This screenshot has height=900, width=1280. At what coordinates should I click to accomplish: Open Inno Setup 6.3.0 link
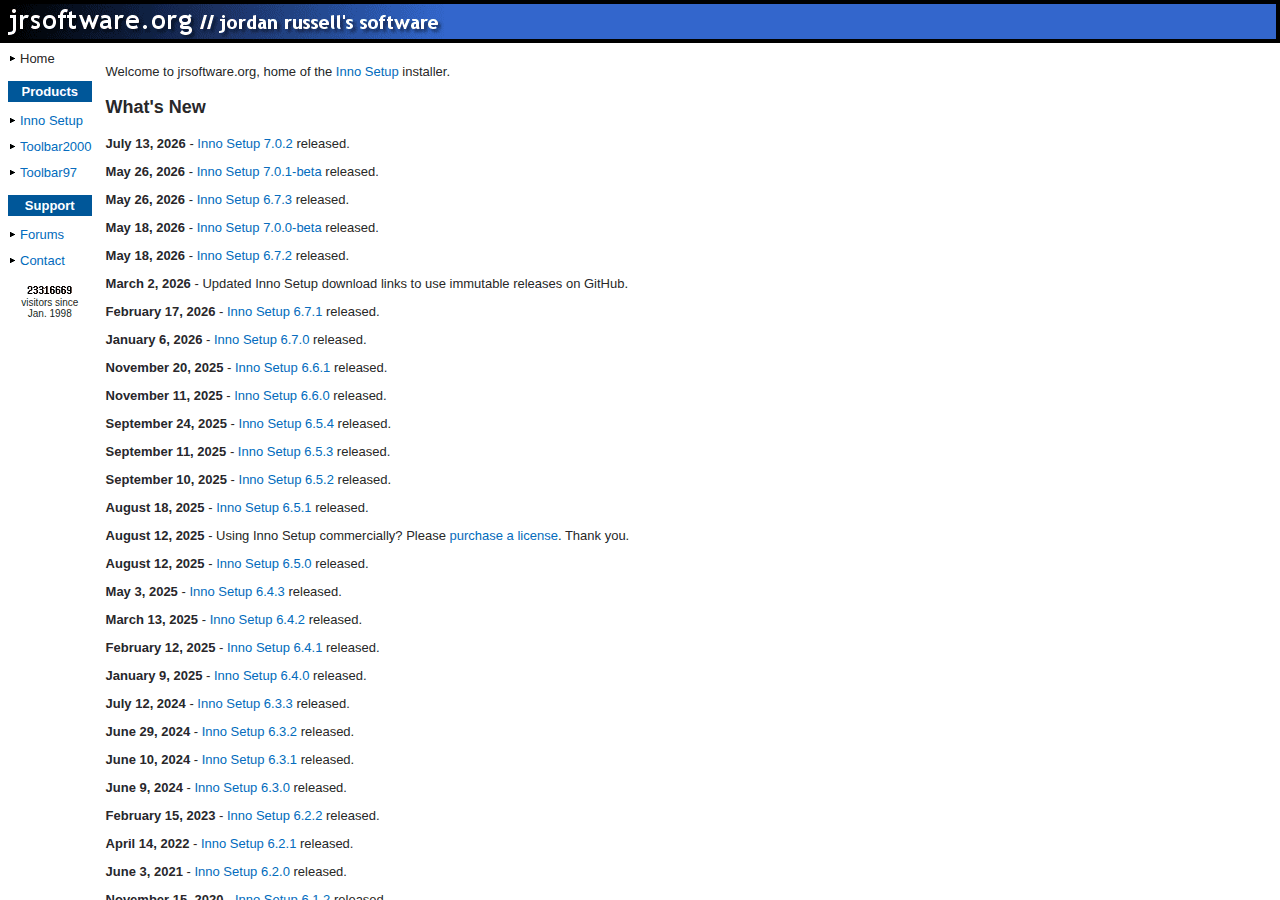click(242, 788)
